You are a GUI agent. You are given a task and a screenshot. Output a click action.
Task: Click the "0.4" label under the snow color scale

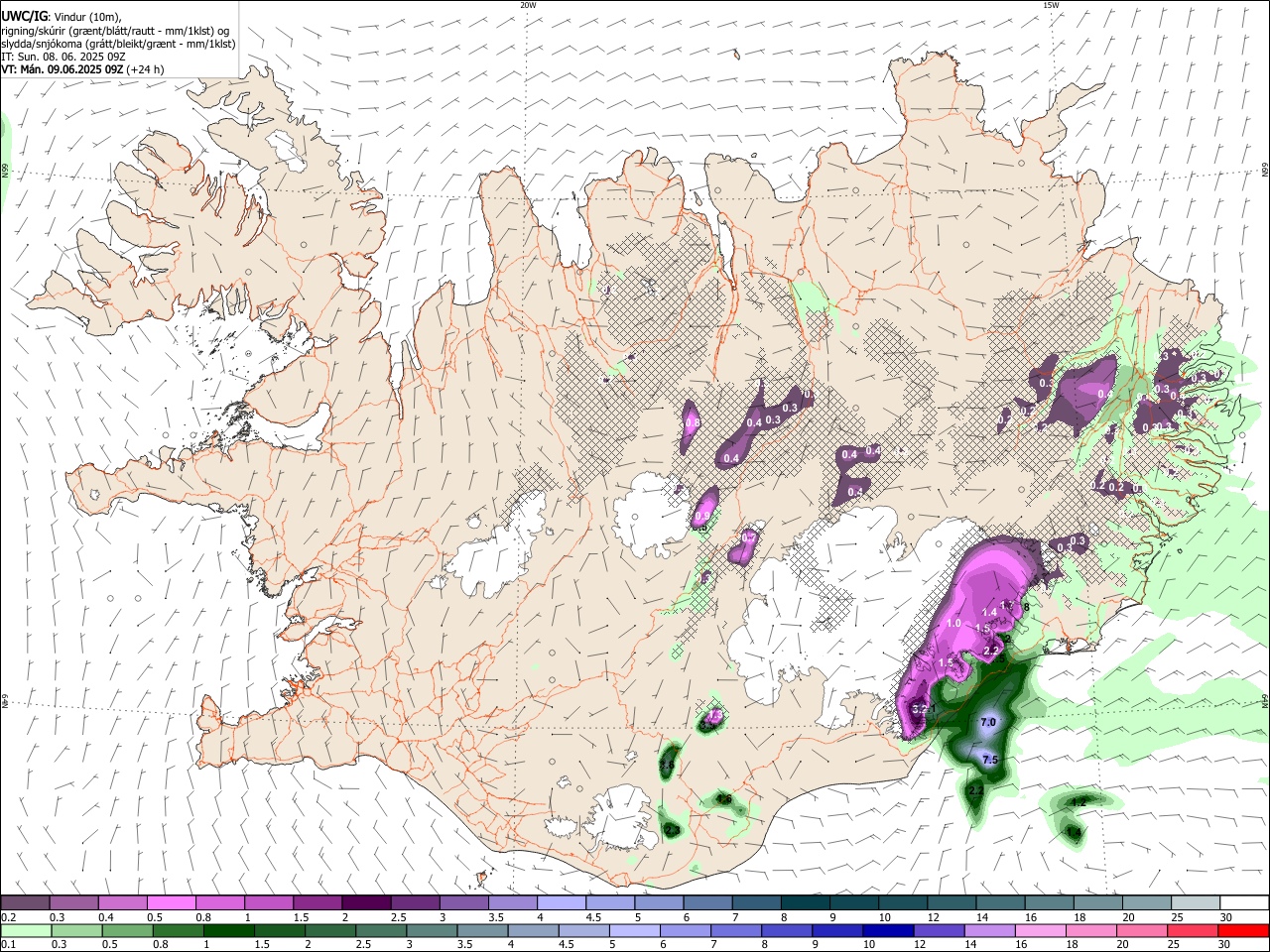coord(105,917)
